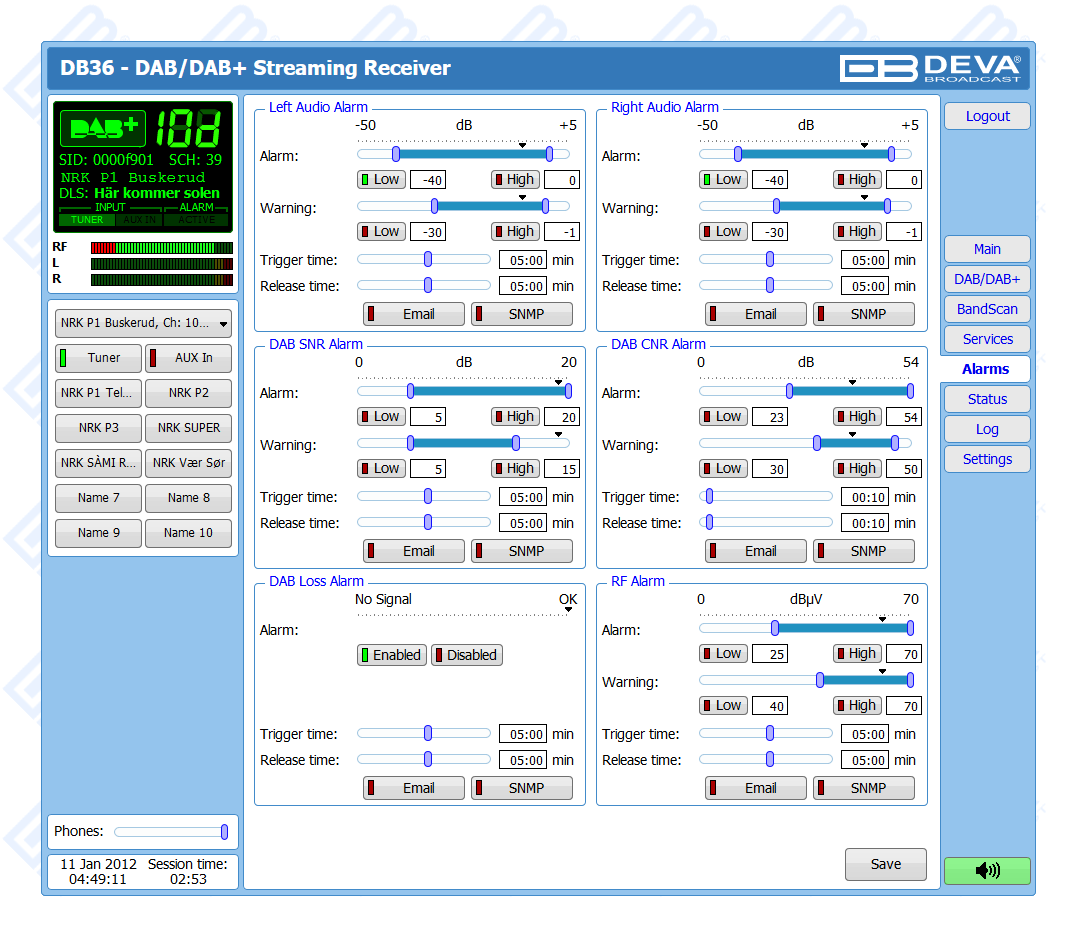Toggle Left Audio Alarm High threshold
This screenshot has height=937, width=1077.
515,180
